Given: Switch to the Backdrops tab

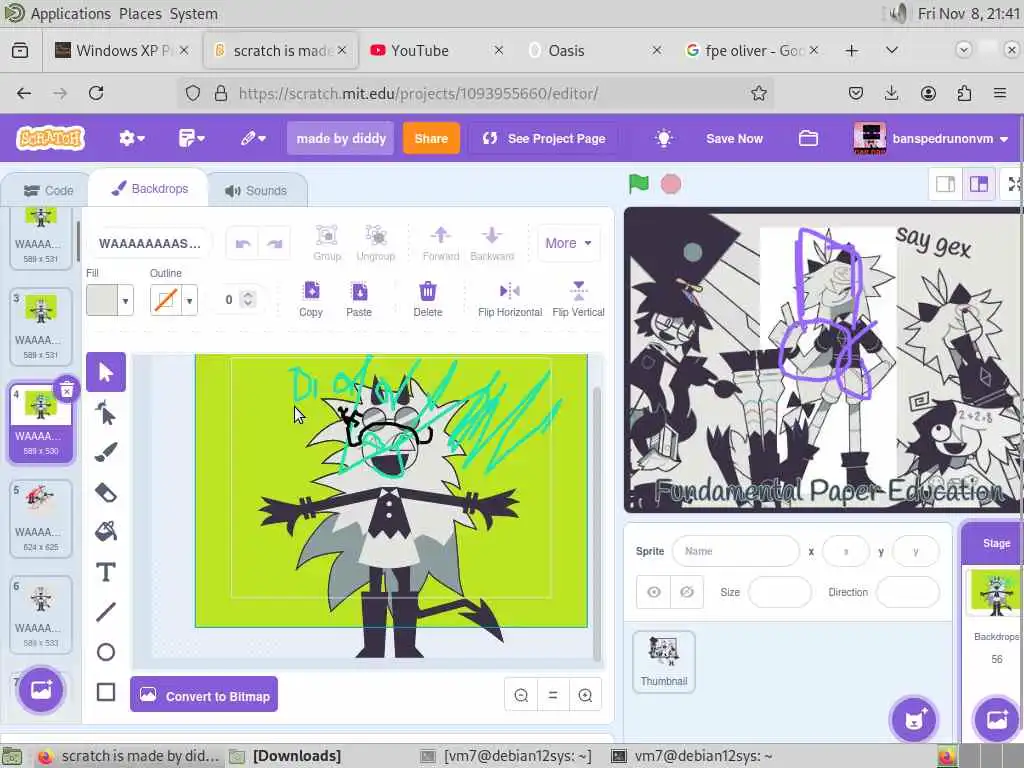Looking at the screenshot, I should (x=150, y=189).
